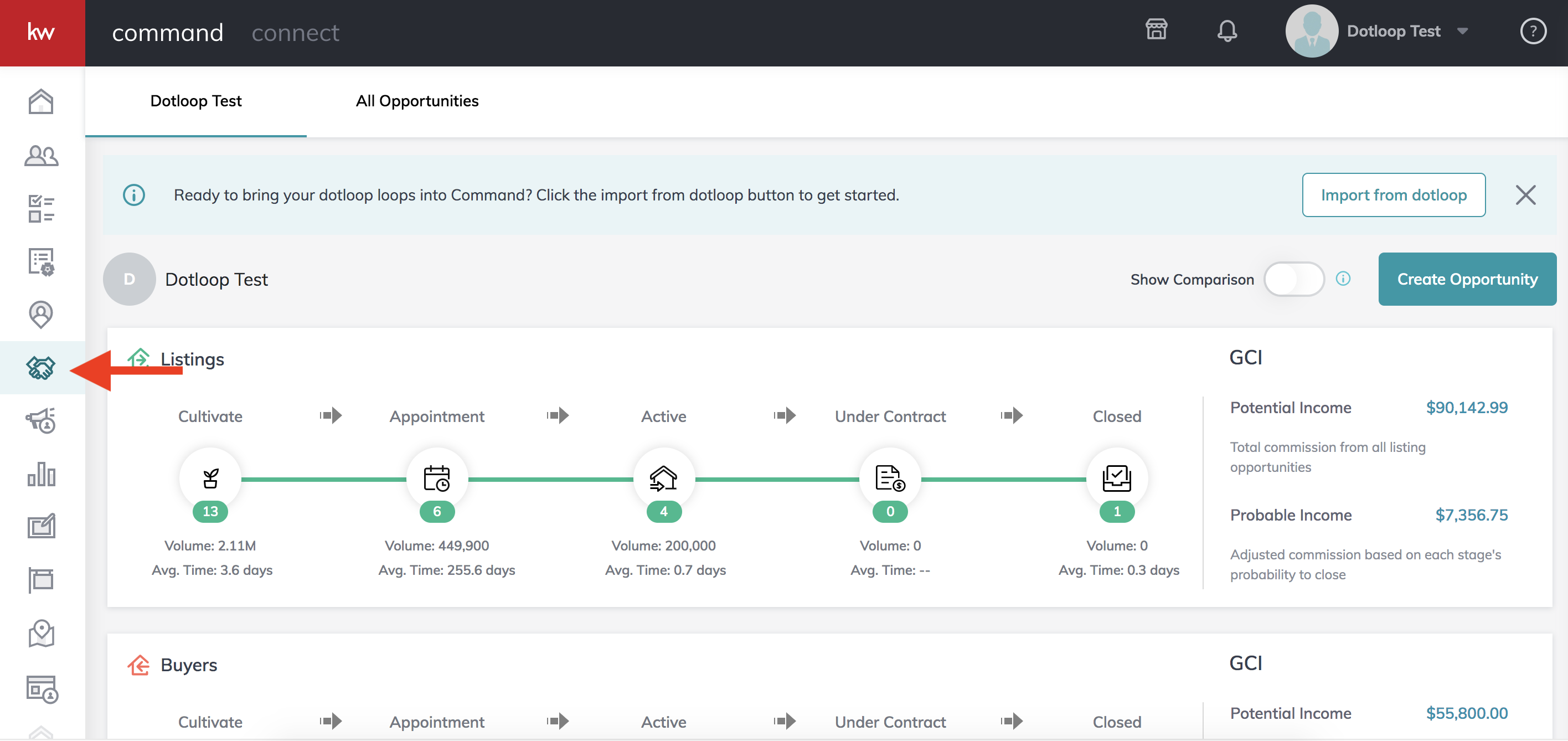Click the Import from dotloop button

point(1394,195)
